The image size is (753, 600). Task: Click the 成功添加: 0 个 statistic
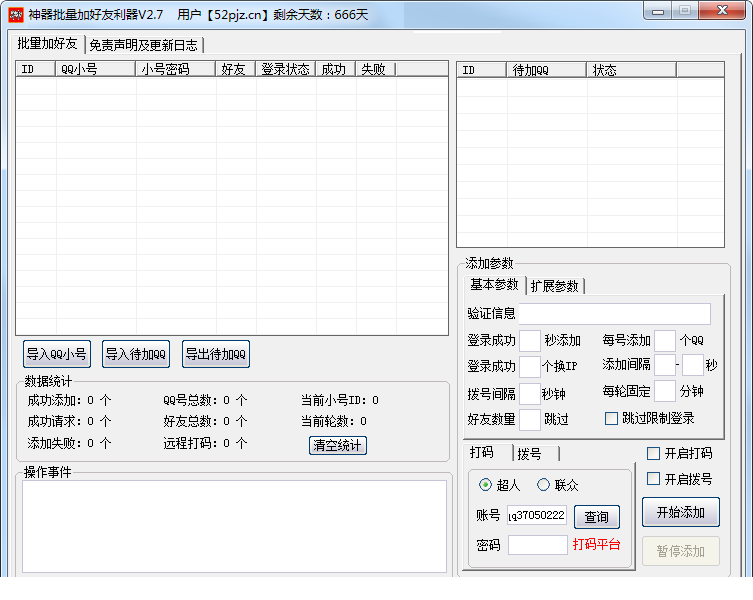pyautogui.click(x=69, y=400)
